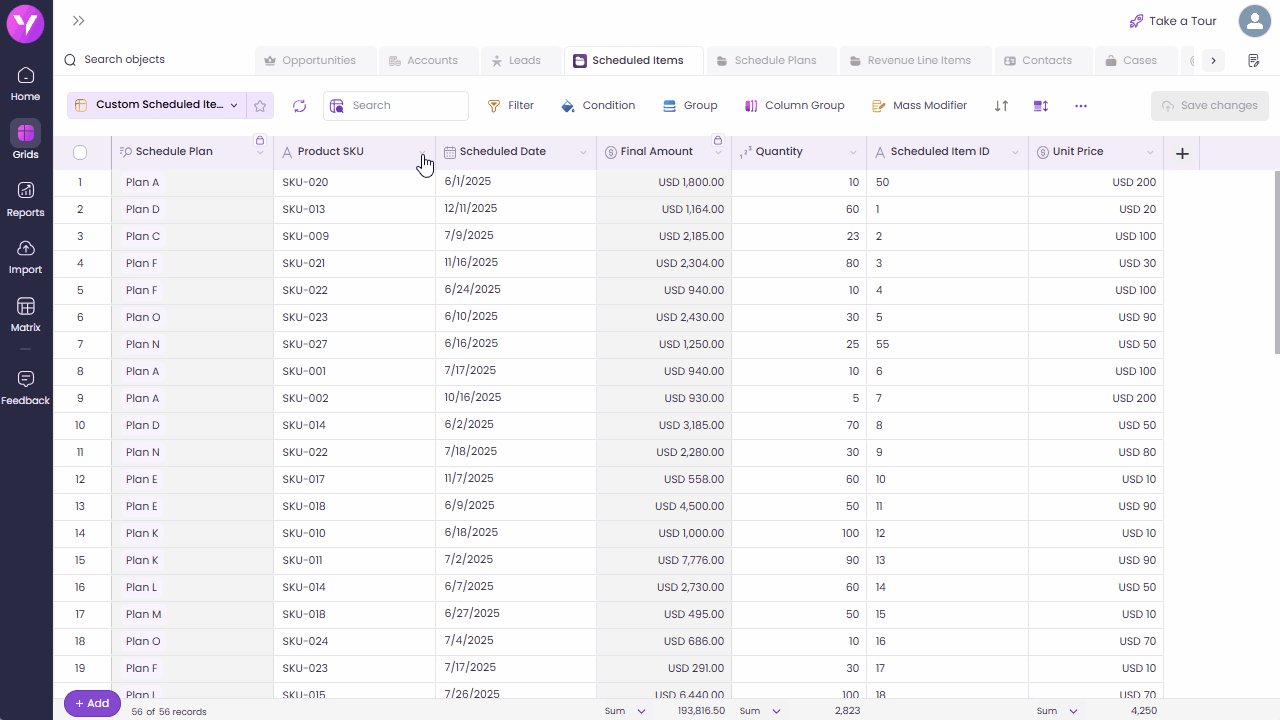The height and width of the screenshot is (720, 1280).
Task: Click the grid Search input field
Action: (x=396, y=105)
